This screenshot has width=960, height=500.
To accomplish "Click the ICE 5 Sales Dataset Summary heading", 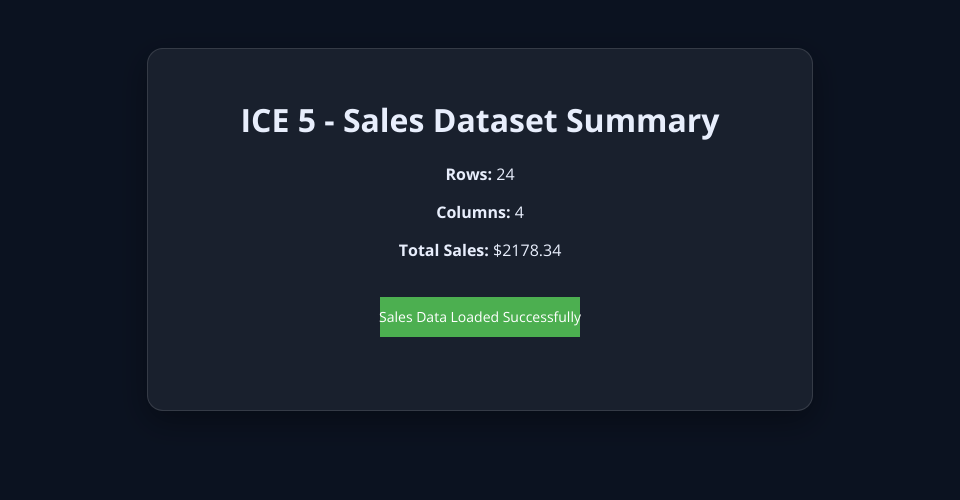I will pos(480,121).
